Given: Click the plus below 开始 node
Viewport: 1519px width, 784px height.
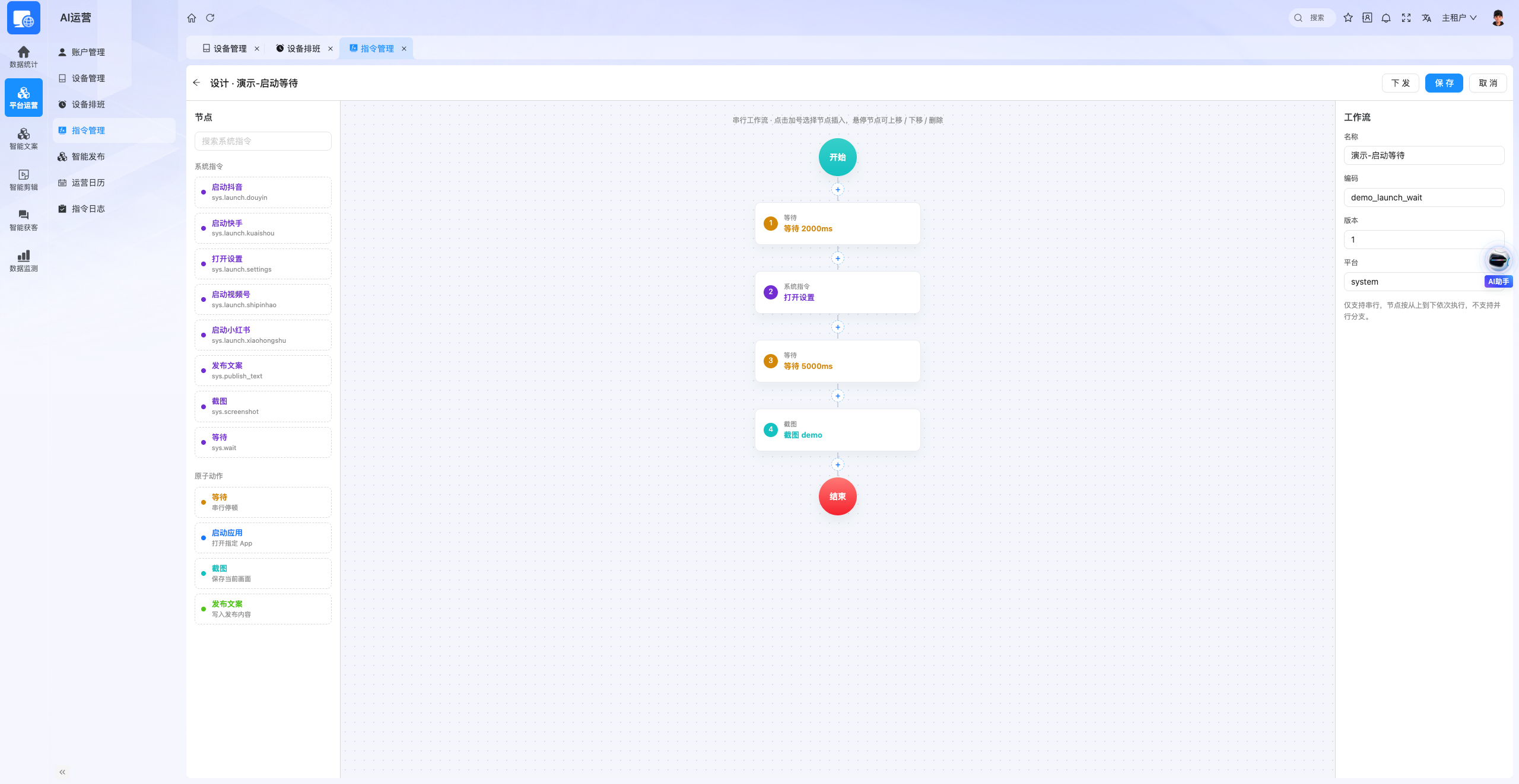Looking at the screenshot, I should 838,190.
